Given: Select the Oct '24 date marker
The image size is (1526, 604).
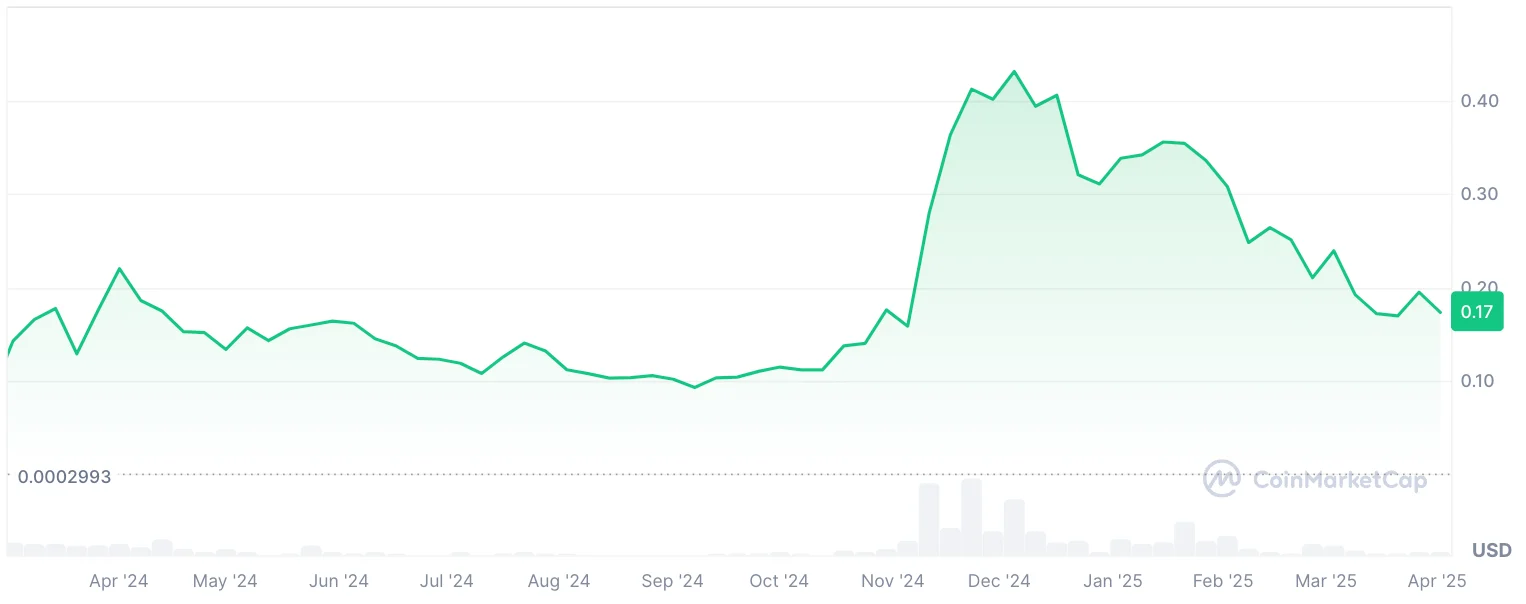Looking at the screenshot, I should (x=778, y=581).
